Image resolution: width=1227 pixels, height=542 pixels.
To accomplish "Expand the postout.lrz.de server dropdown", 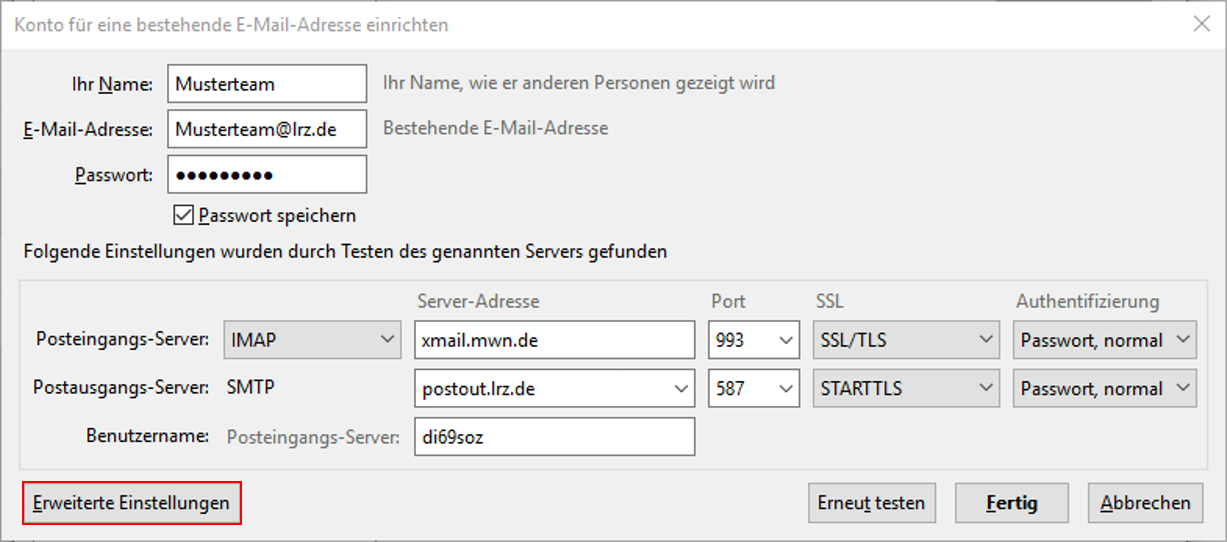I will pos(553,388).
